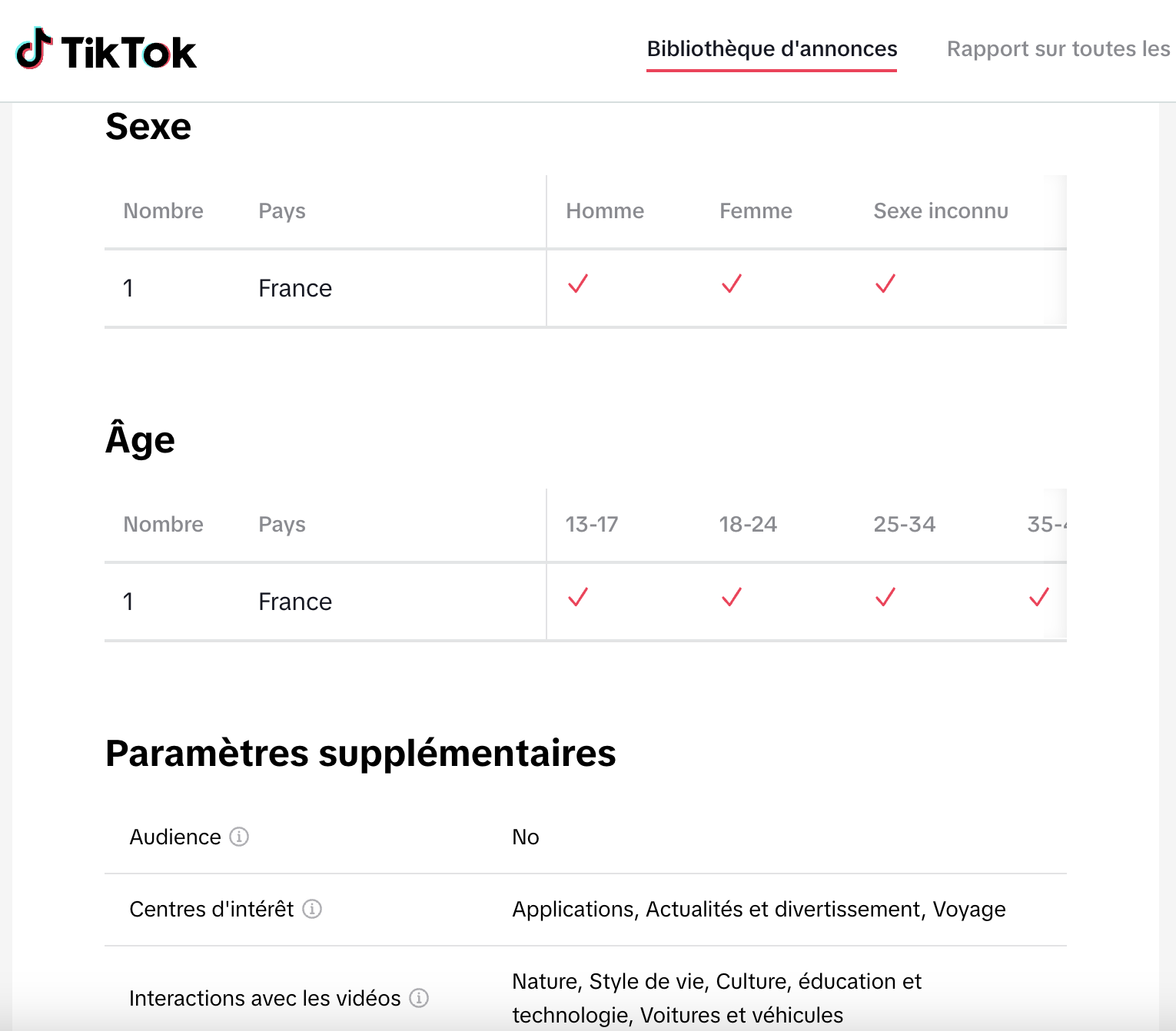Switch to the Rapport sur toutes les tab

coord(1058,49)
